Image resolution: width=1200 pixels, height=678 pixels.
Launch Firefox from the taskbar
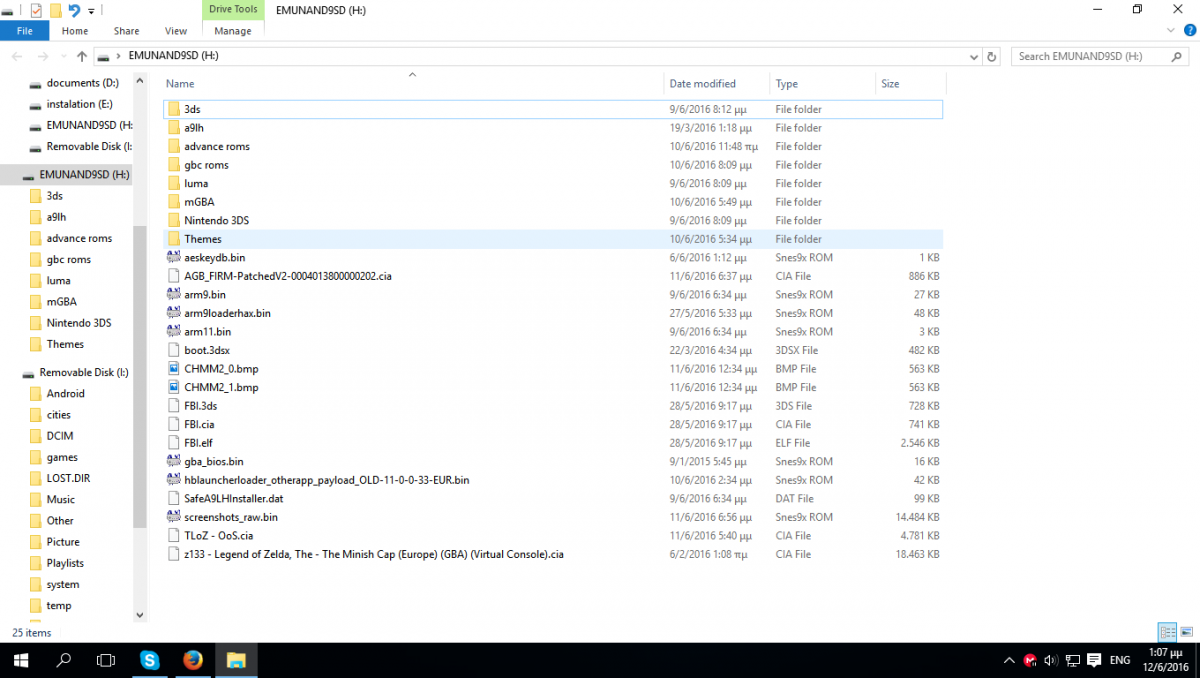pos(193,660)
